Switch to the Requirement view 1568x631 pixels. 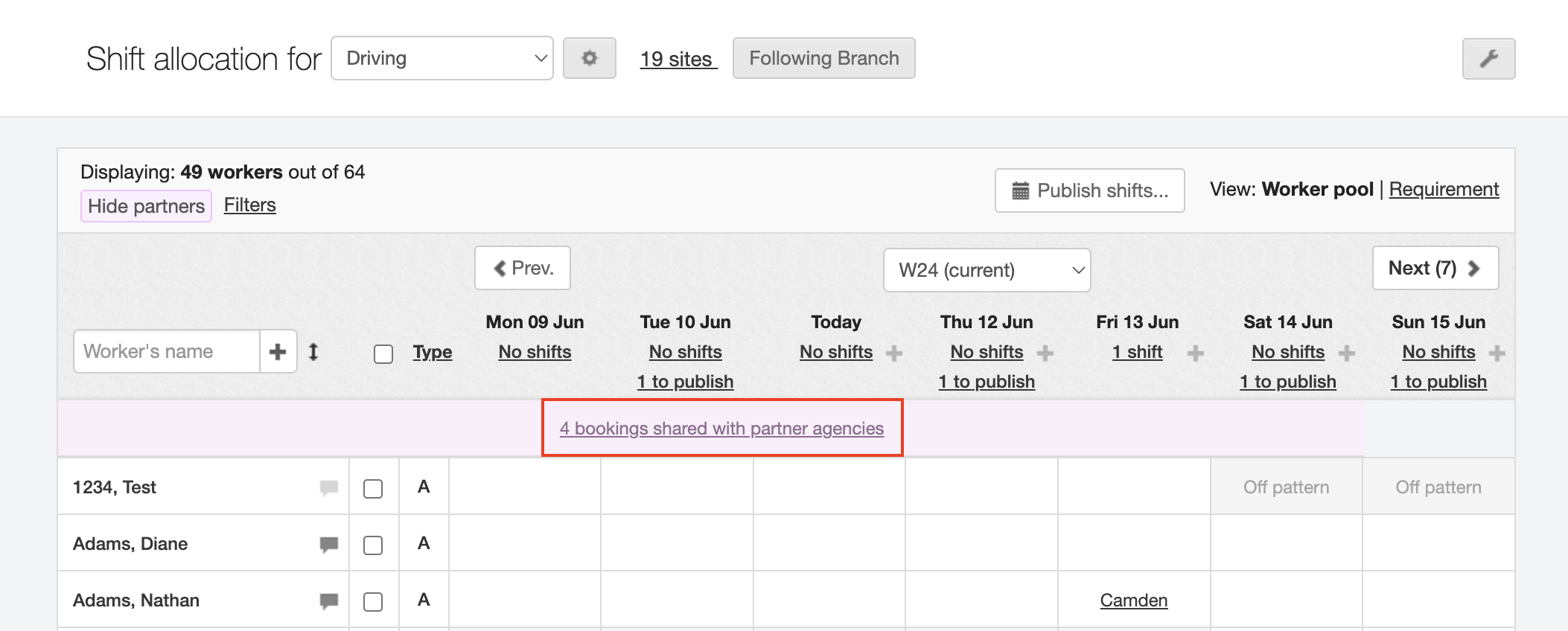[x=1443, y=190]
